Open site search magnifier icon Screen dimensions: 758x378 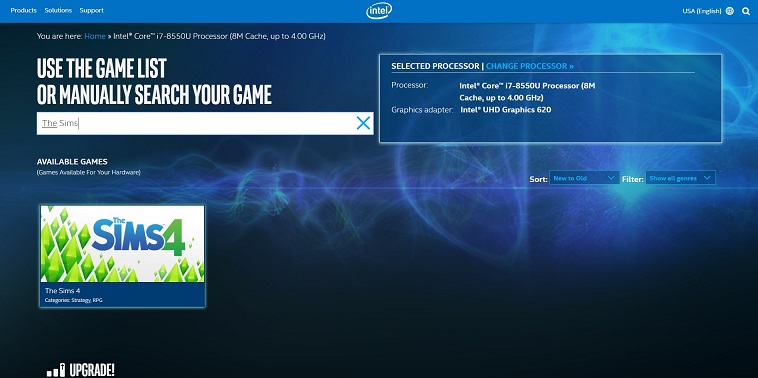746,11
